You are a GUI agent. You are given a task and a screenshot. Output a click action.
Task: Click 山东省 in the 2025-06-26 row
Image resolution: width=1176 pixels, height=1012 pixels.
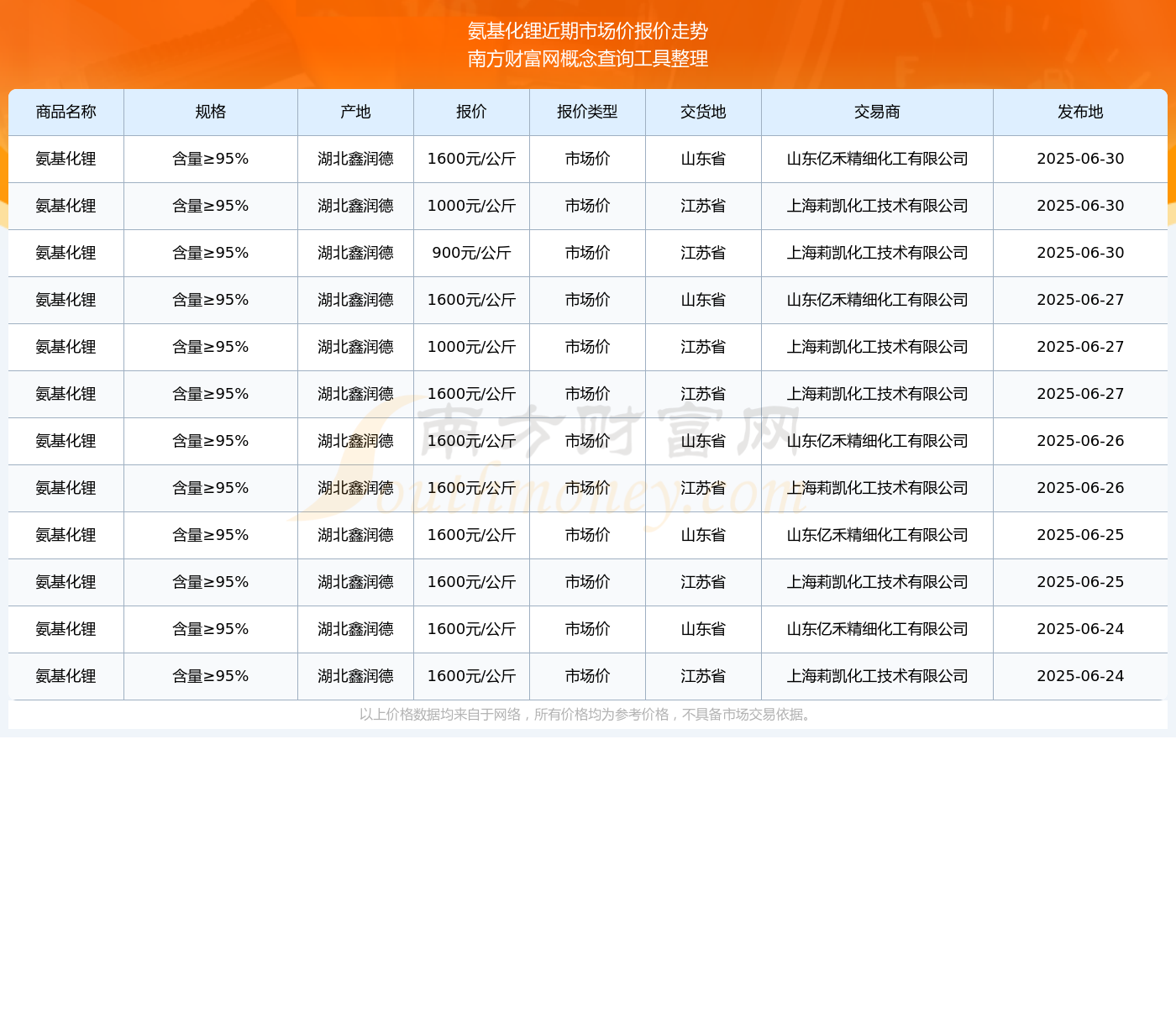coord(703,441)
